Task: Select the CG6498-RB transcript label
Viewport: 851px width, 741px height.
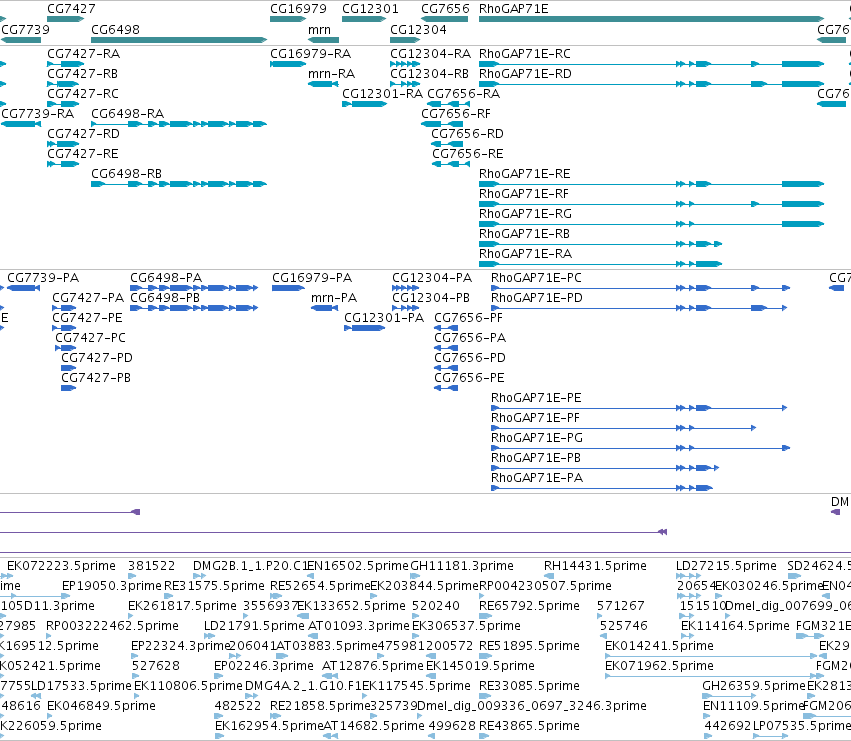Action: pos(126,174)
